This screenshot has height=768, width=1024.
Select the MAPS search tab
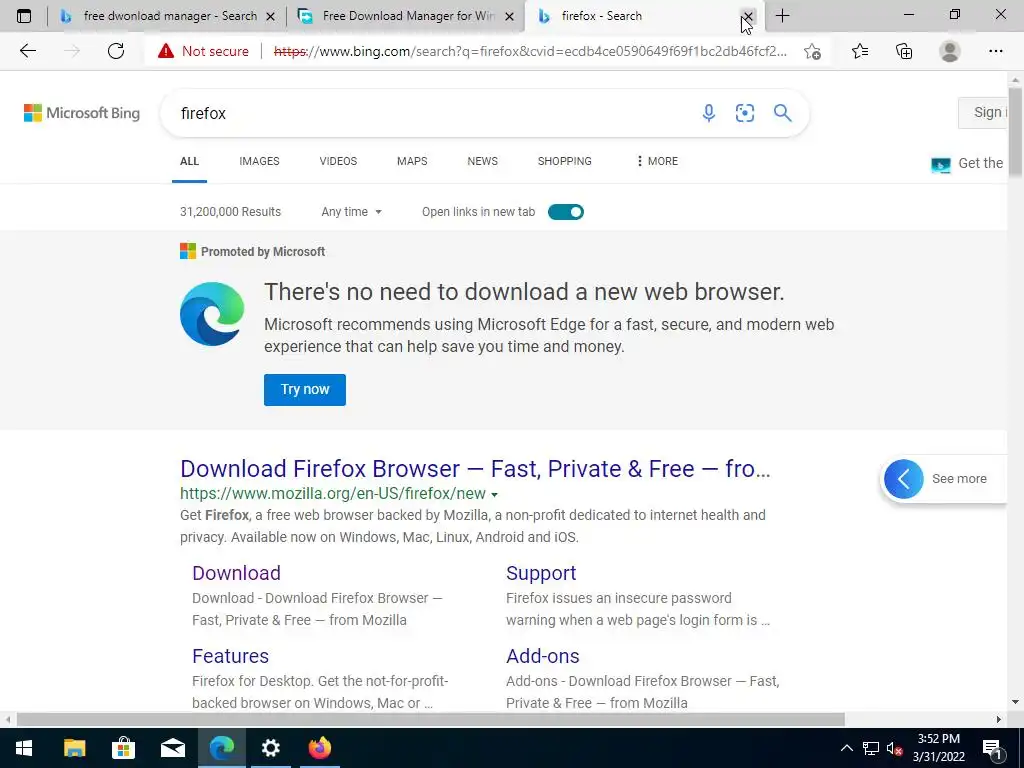point(412,161)
